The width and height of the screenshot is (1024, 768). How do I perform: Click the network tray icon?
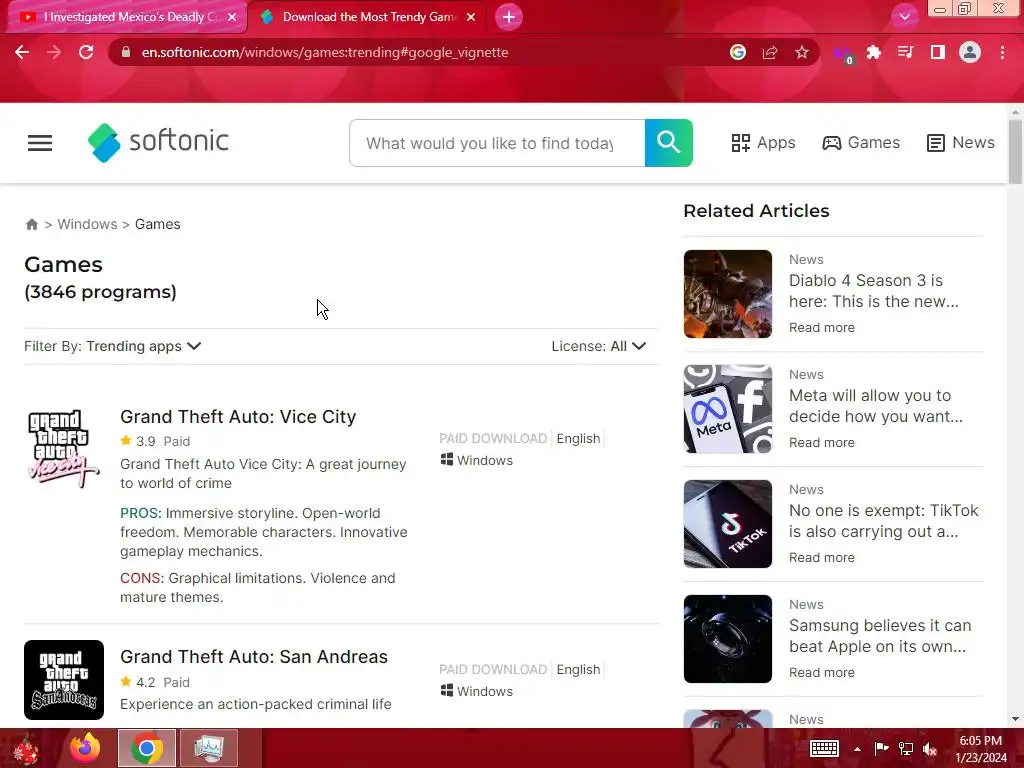click(906, 749)
